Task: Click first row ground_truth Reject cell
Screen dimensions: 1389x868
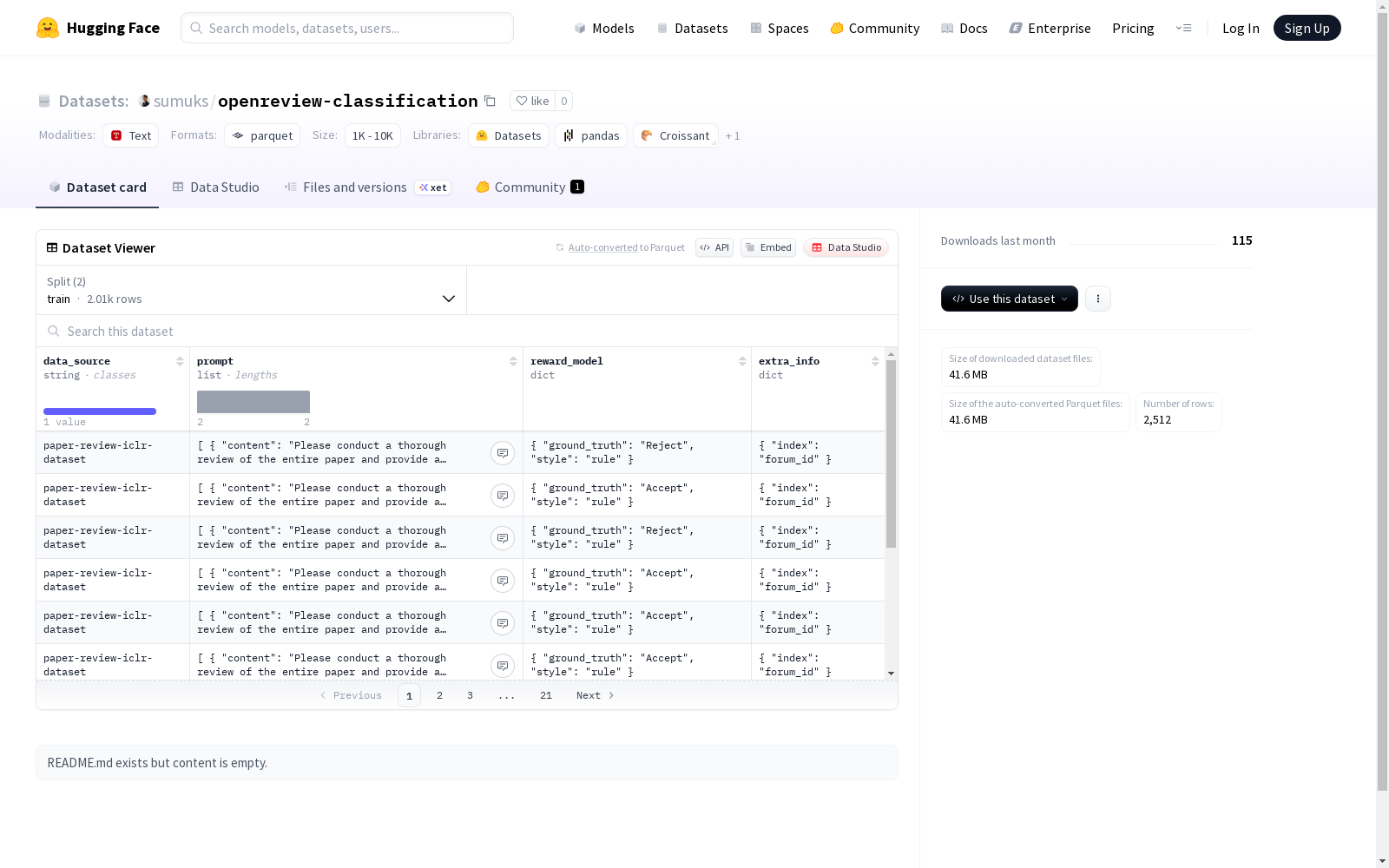Action: (x=637, y=452)
